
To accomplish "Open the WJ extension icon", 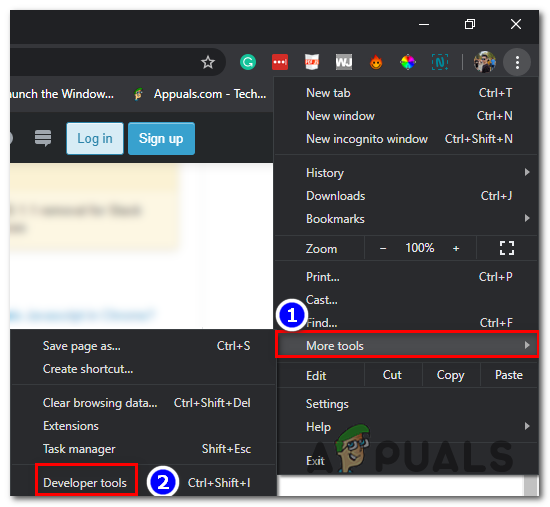I will [344, 62].
